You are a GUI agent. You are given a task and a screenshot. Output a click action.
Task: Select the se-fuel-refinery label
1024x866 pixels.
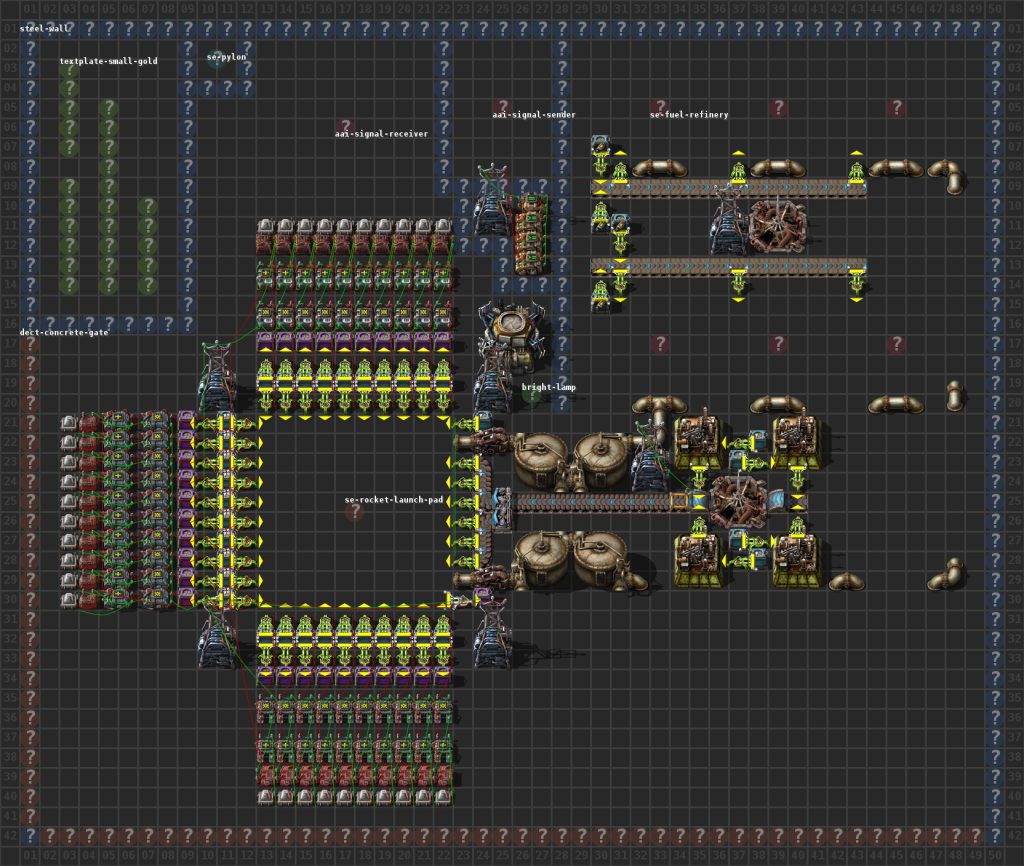click(x=689, y=115)
